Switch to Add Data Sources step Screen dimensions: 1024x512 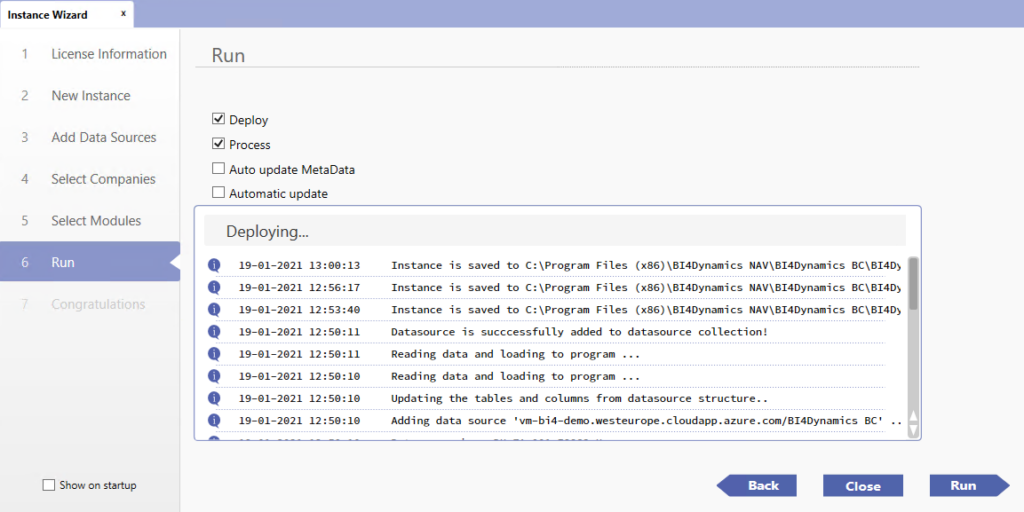pyautogui.click(x=103, y=137)
